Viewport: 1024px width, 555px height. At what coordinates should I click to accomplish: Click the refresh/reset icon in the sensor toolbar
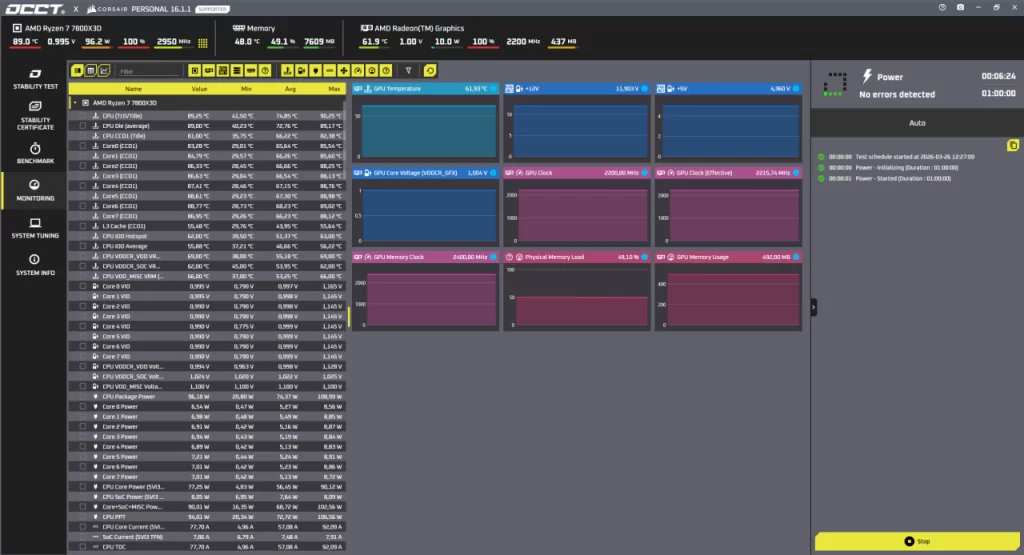pos(430,71)
